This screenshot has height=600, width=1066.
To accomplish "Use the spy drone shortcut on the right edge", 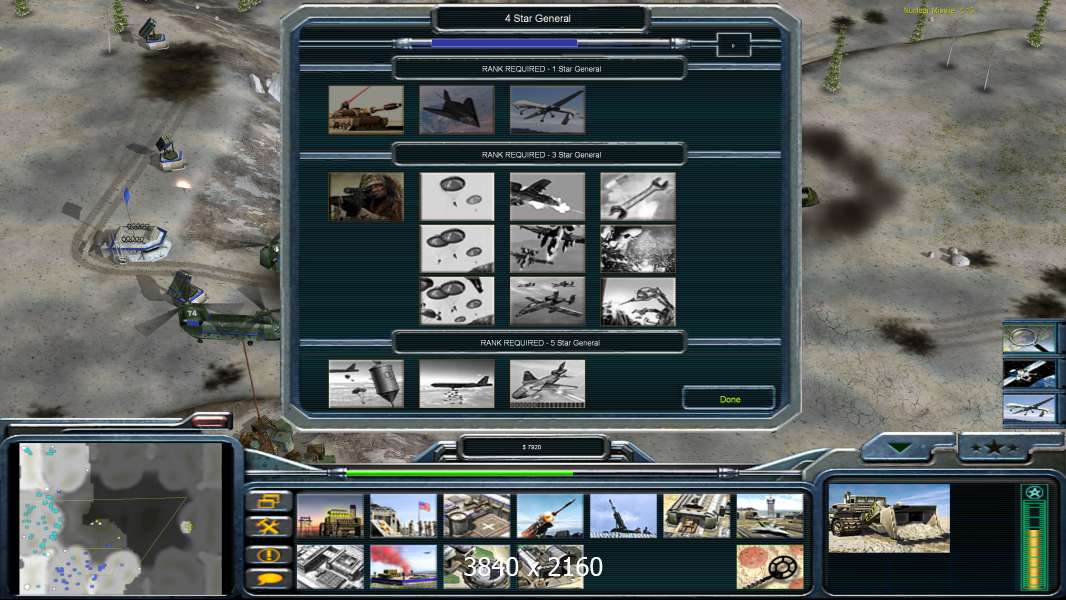I will pos(1029,408).
